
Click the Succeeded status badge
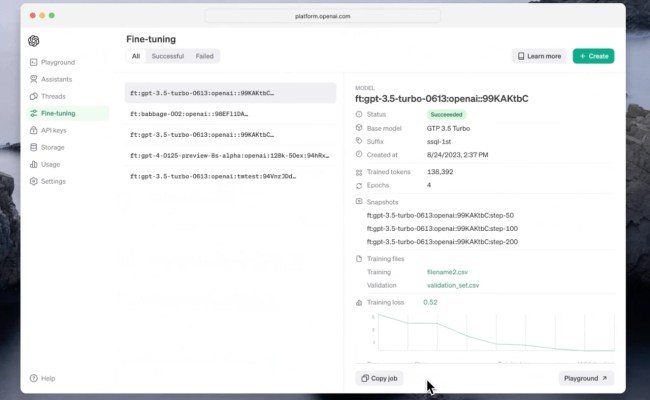tap(446, 114)
